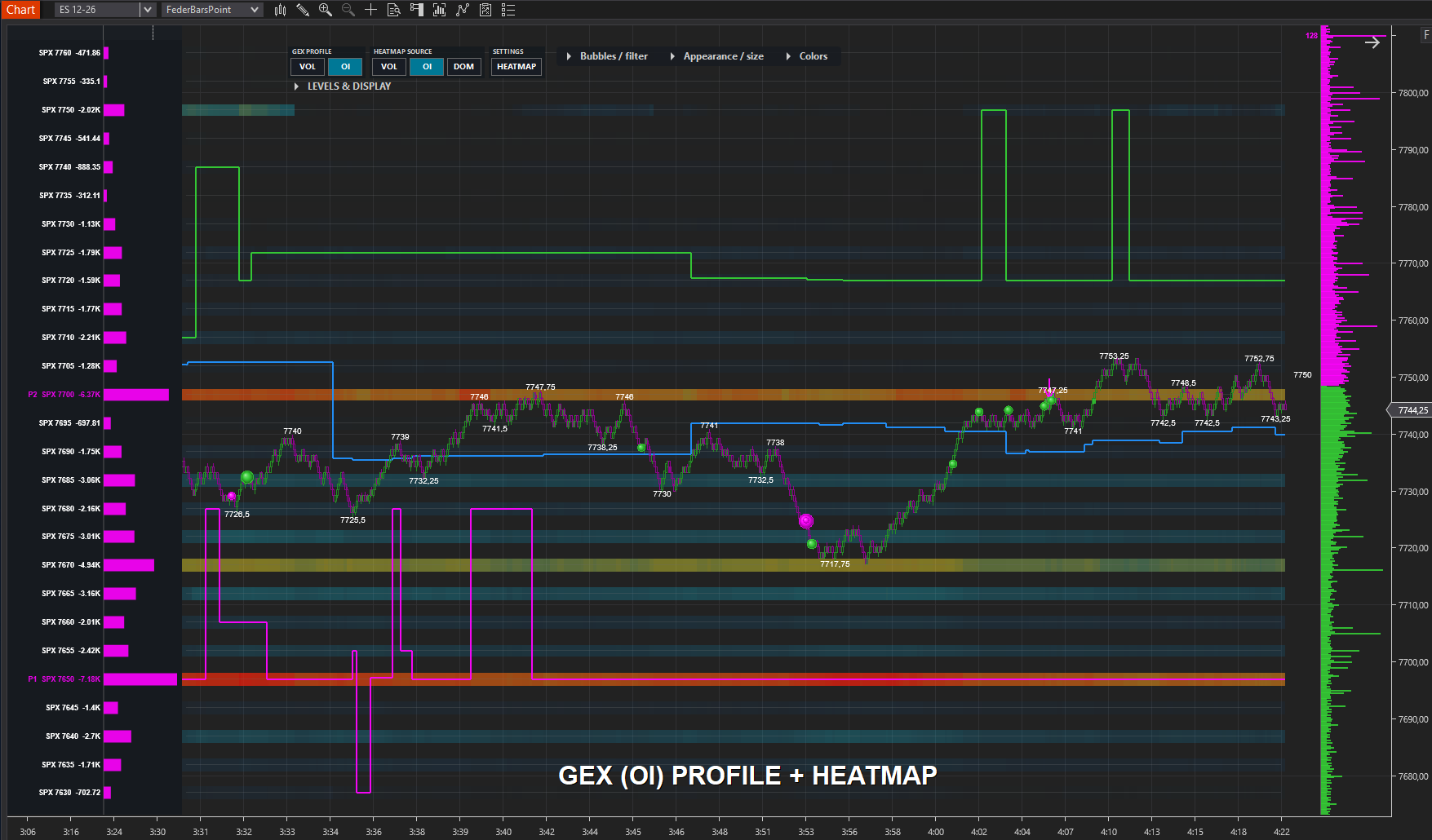Click the 7747,75 price label

540,387
